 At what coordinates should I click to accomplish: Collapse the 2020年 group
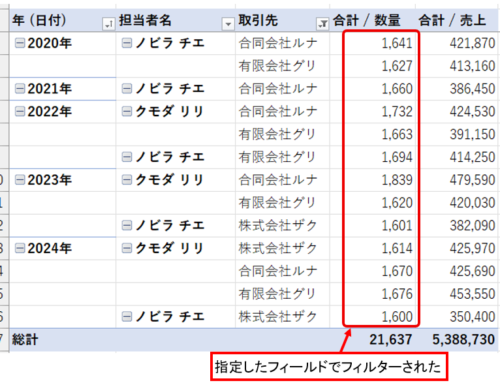pos(20,43)
